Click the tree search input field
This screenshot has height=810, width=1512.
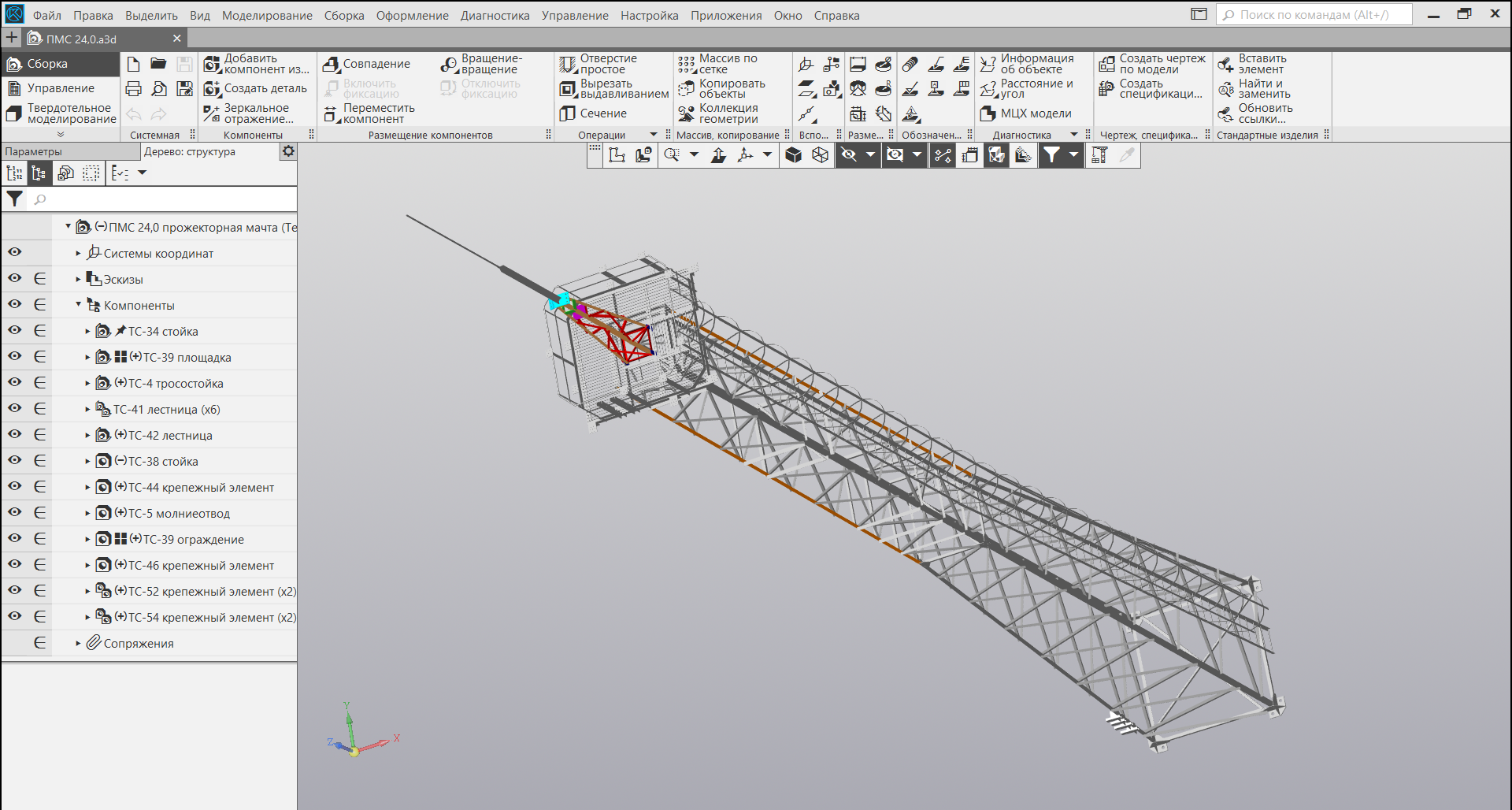point(162,199)
